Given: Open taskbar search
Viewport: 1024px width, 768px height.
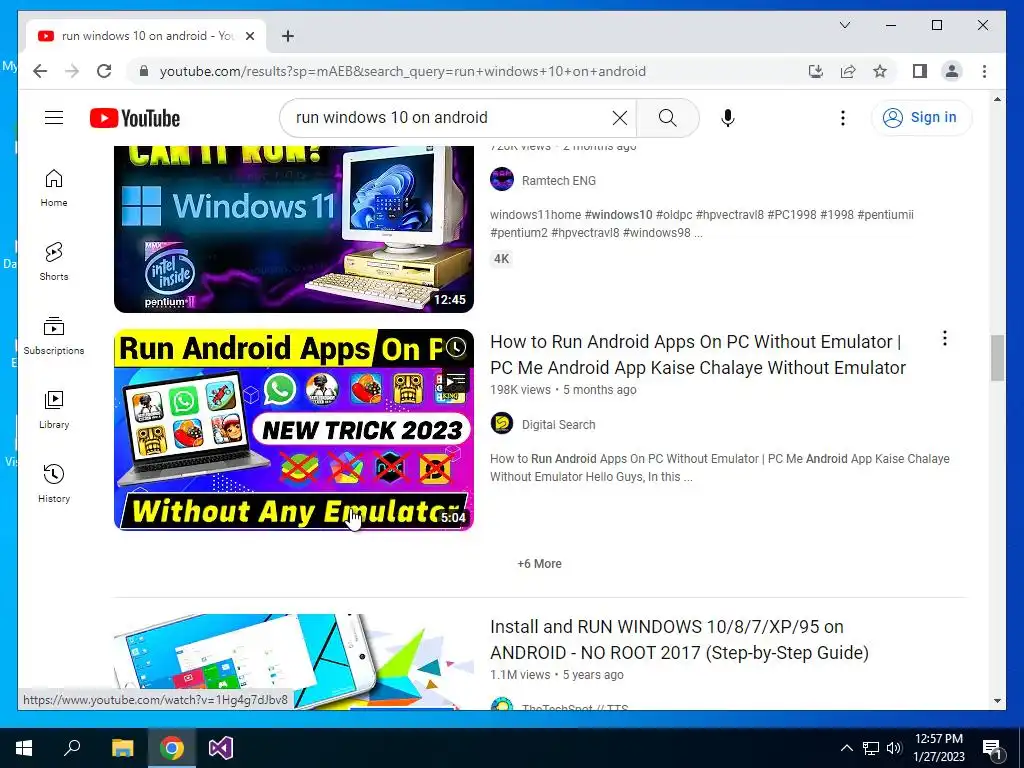Looking at the screenshot, I should point(72,748).
